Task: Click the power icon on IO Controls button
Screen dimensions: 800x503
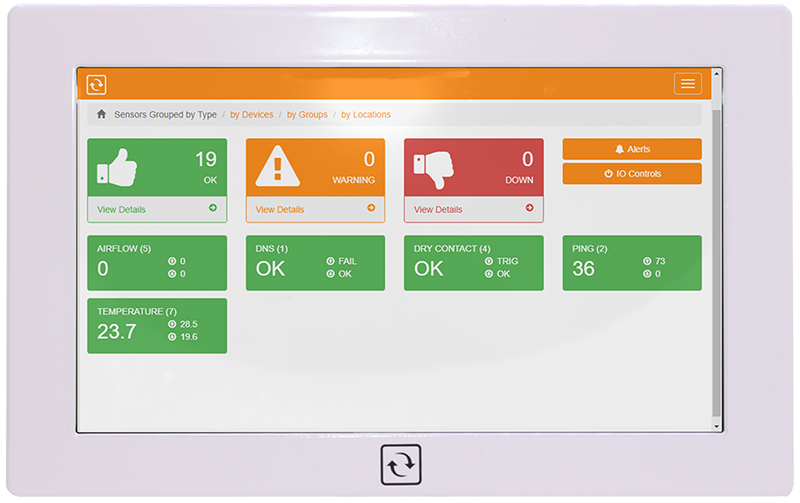Action: click(608, 173)
